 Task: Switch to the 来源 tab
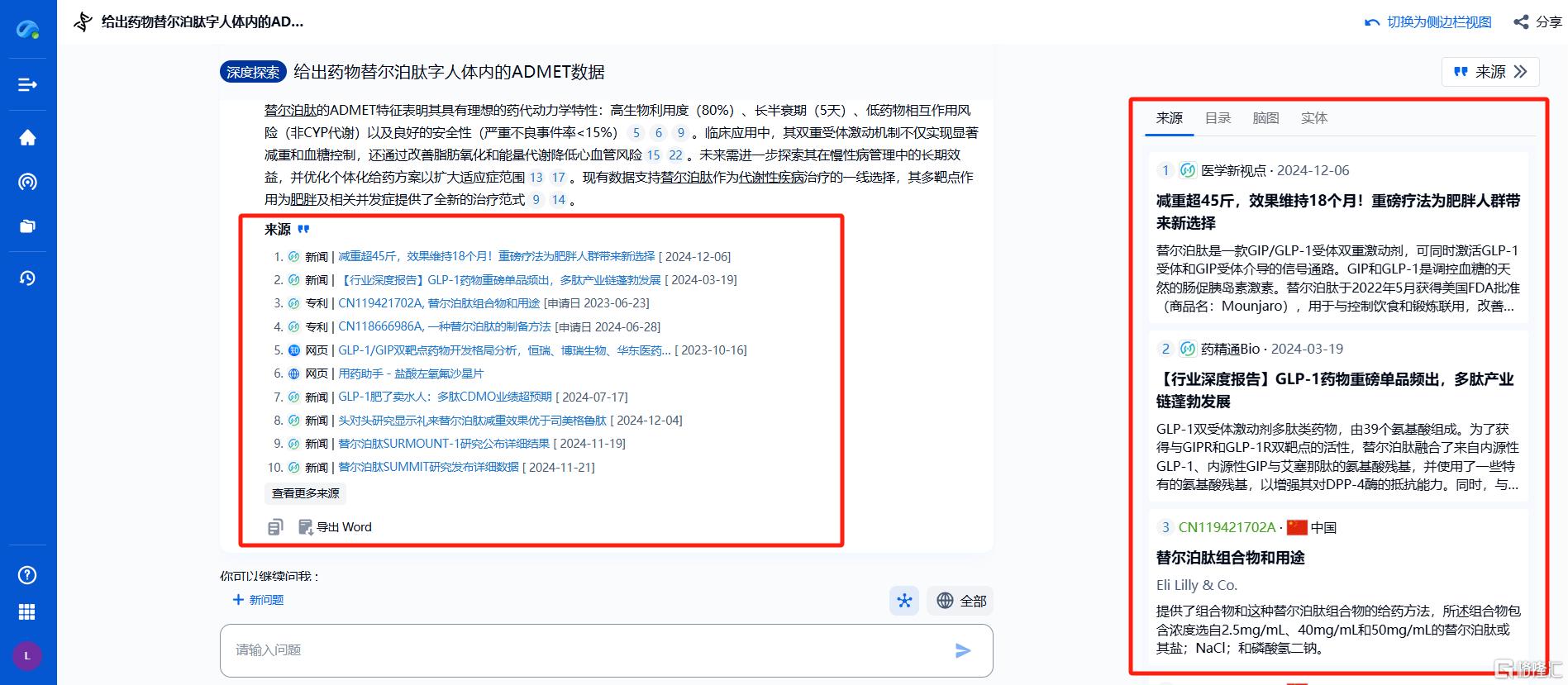(1169, 118)
